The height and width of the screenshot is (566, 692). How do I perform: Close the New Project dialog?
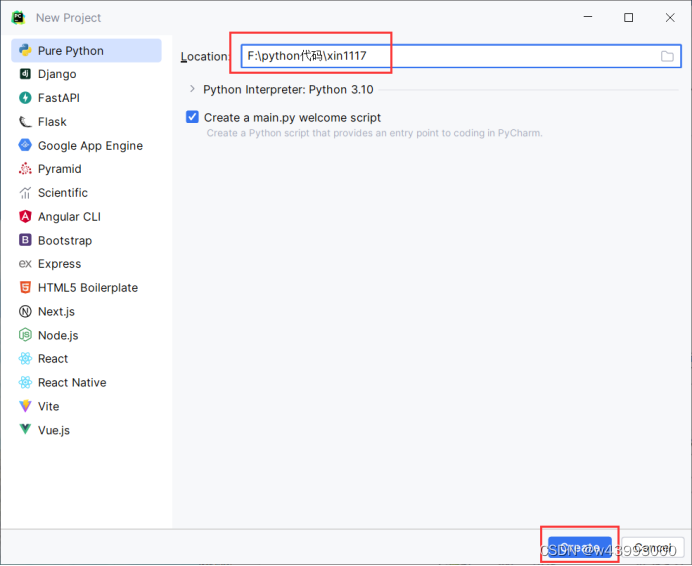(x=669, y=18)
